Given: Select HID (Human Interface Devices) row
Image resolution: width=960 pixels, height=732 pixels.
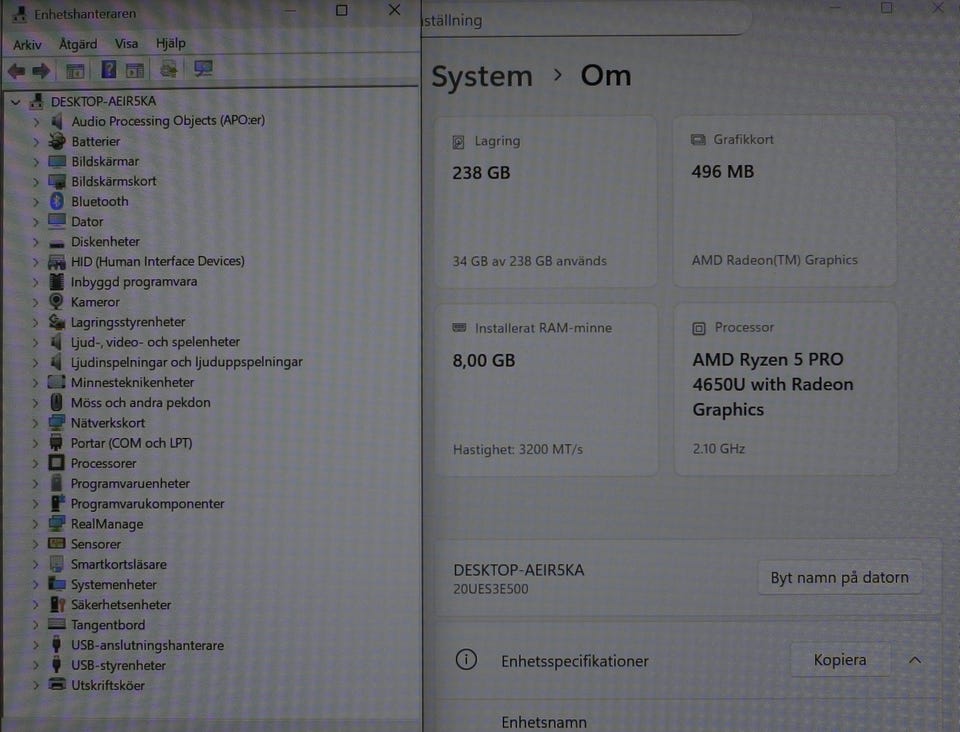Looking at the screenshot, I should point(157,261).
